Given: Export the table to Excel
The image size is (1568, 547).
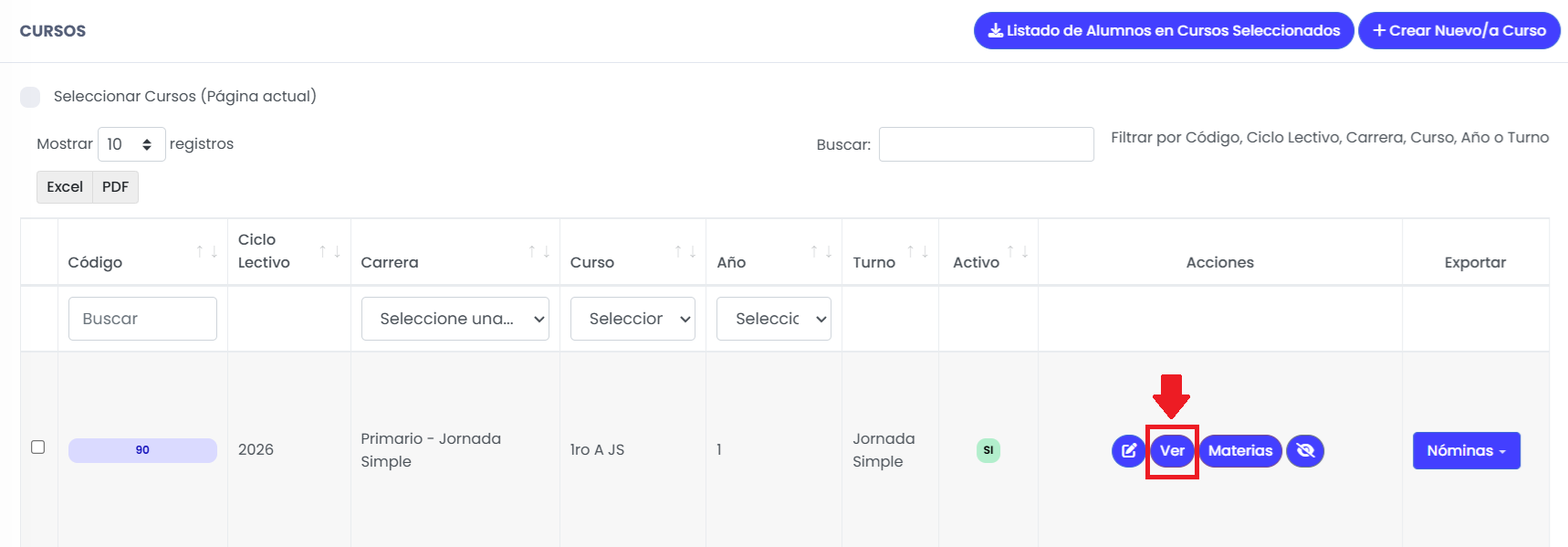Looking at the screenshot, I should coord(65,187).
